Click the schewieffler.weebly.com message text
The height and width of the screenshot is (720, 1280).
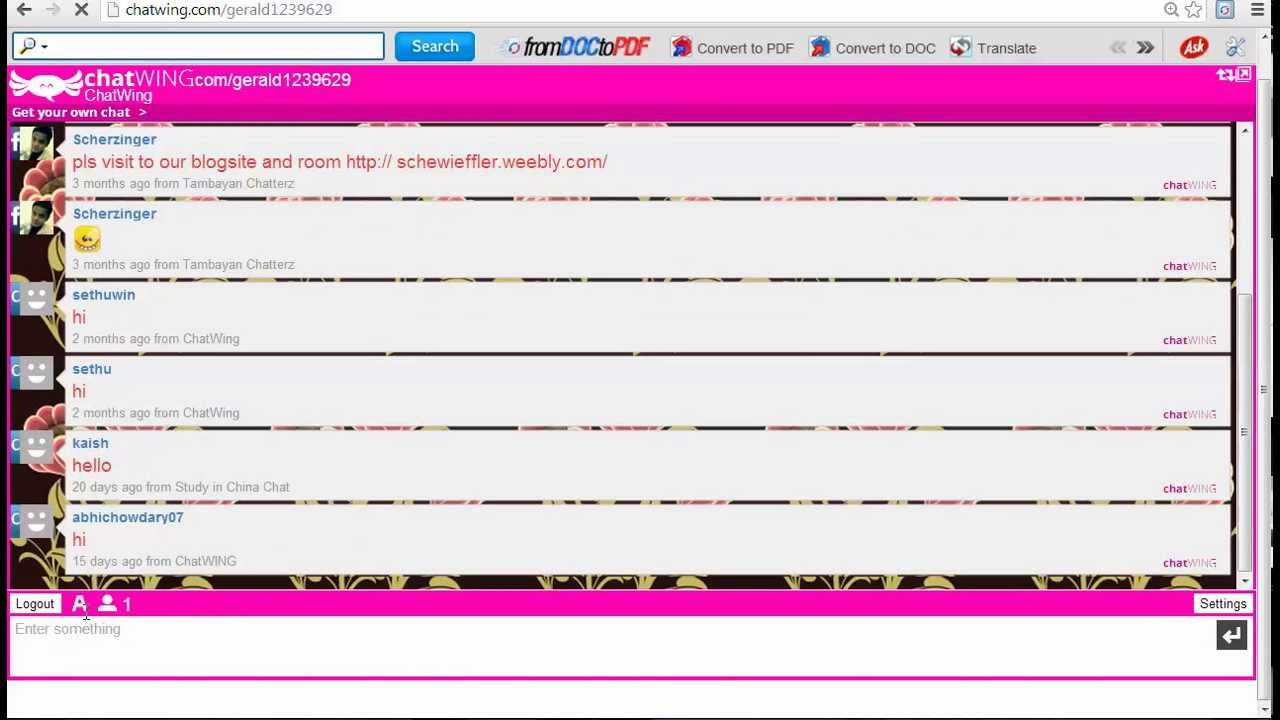(340, 161)
